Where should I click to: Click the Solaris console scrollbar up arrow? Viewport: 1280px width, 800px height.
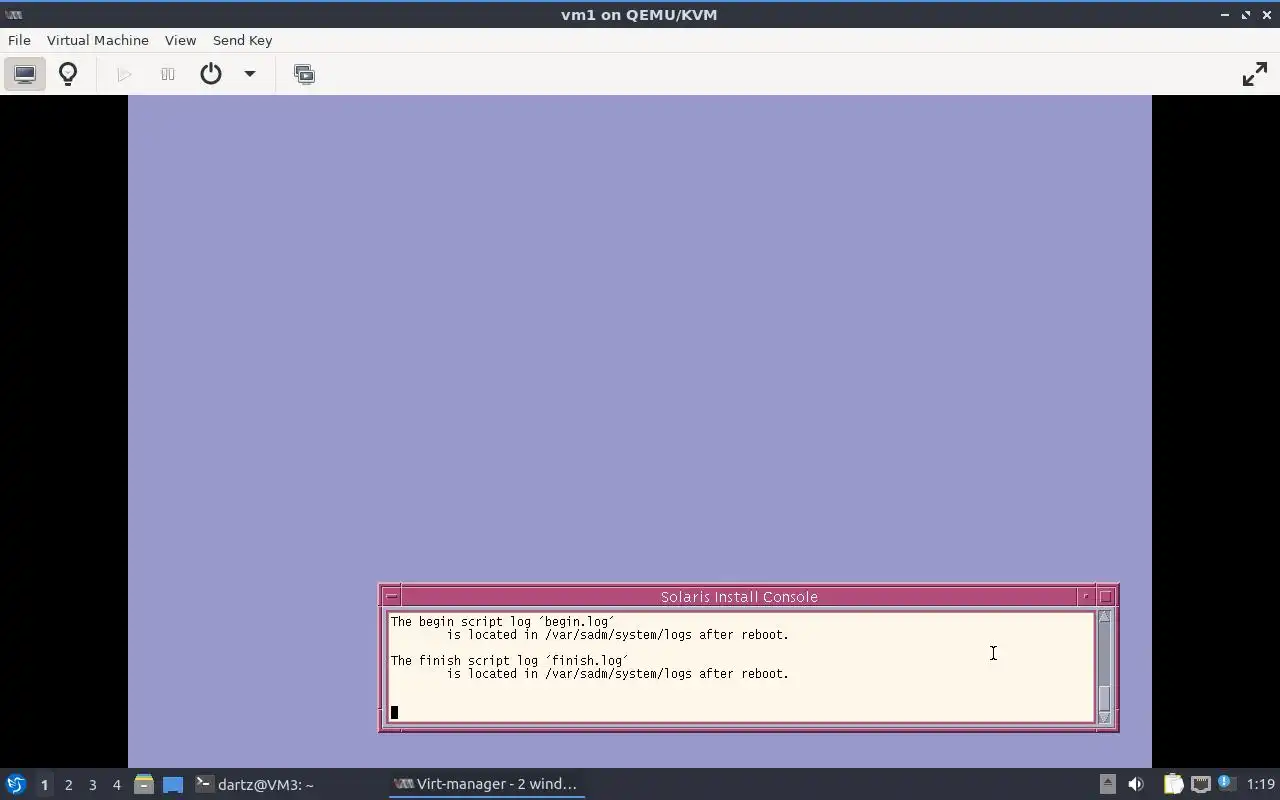(x=1105, y=617)
